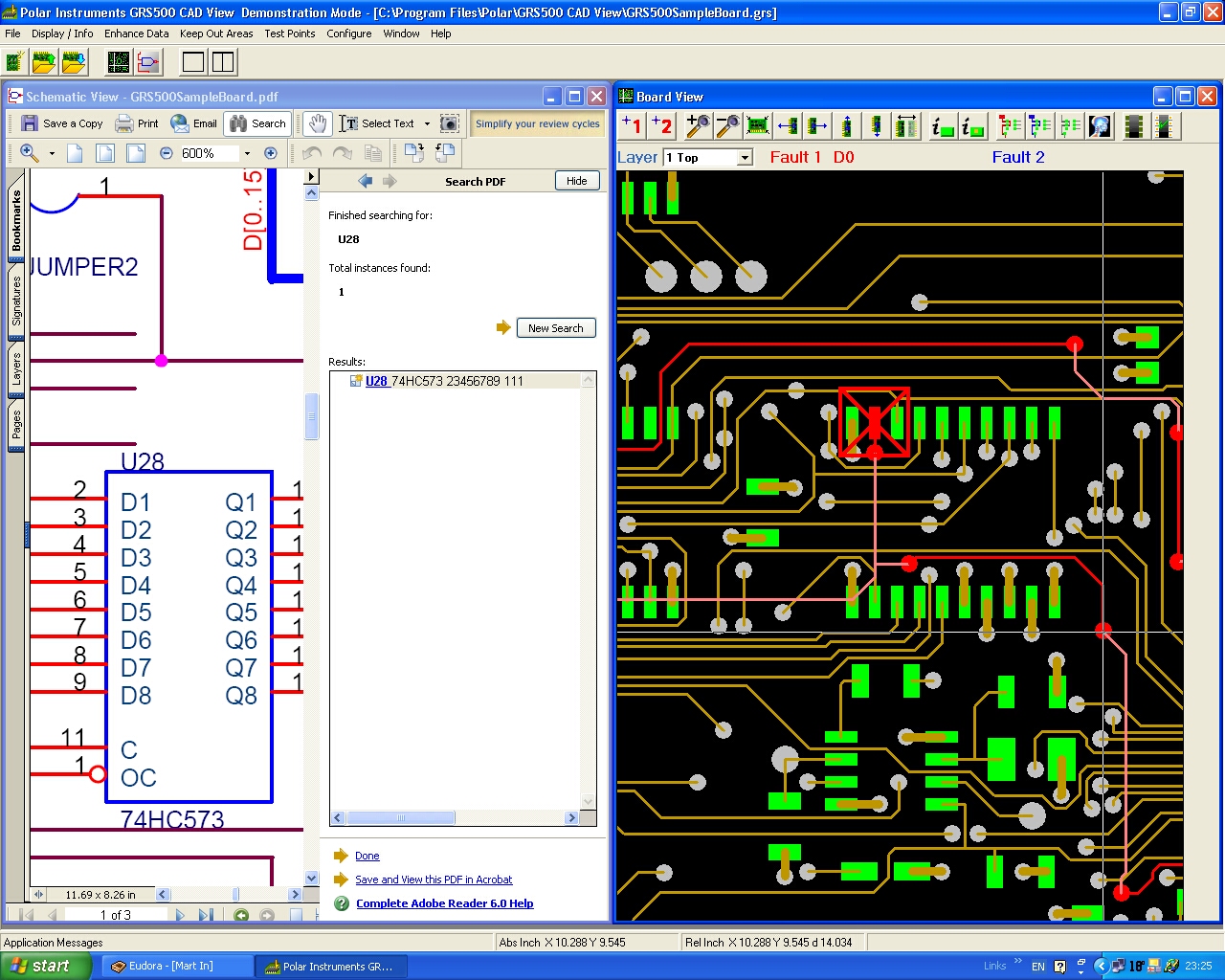Open the Select Text tool dropdown arrow
Image resolution: width=1225 pixels, height=980 pixels.
[427, 123]
